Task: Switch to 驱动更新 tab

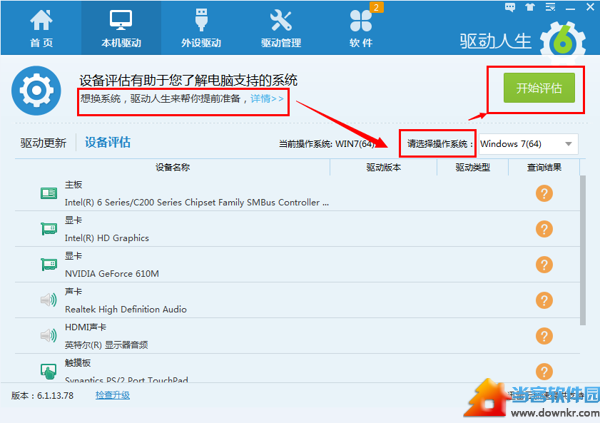Action: (x=43, y=143)
